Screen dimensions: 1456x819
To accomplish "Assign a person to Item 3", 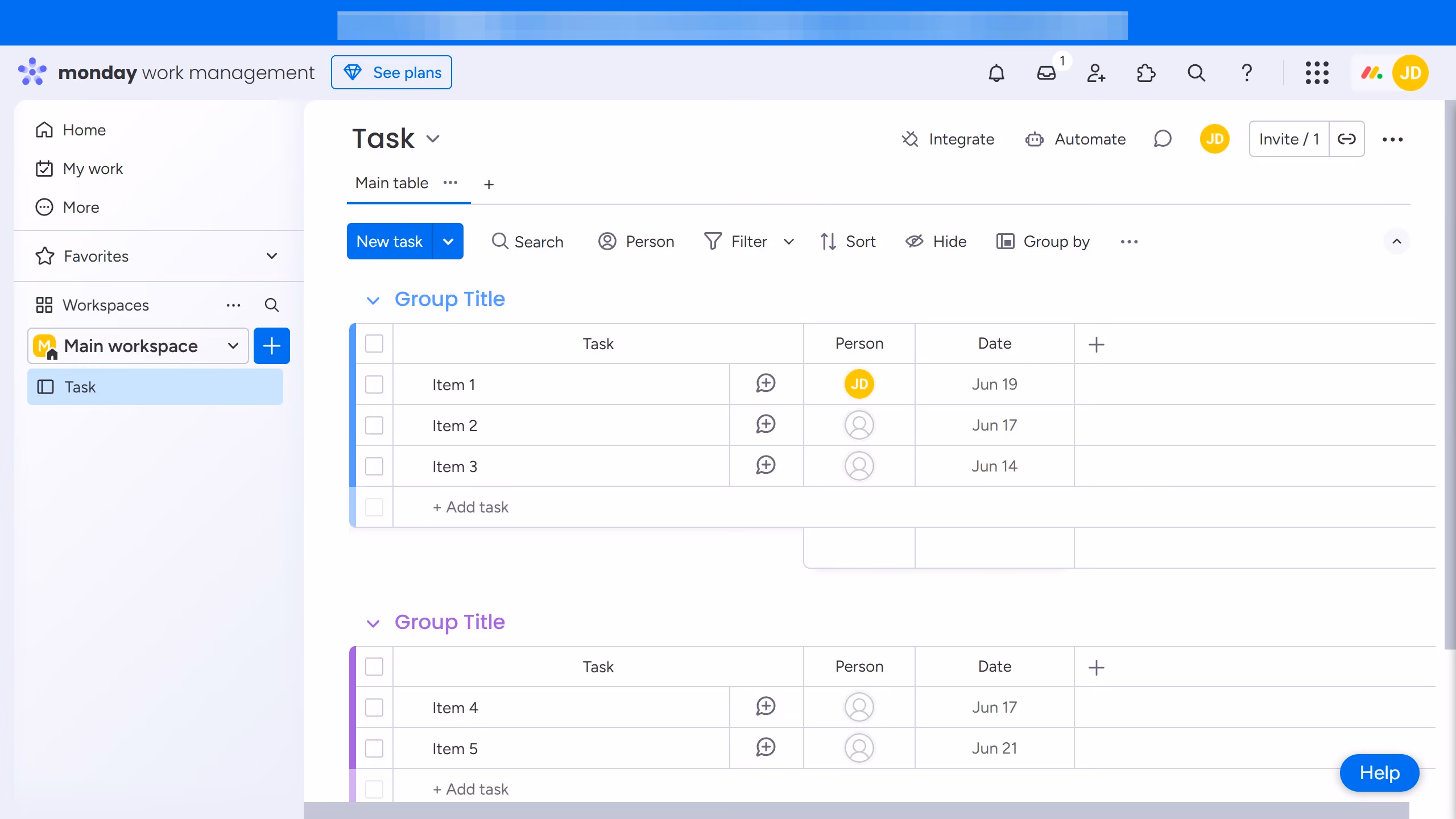I will click(859, 466).
